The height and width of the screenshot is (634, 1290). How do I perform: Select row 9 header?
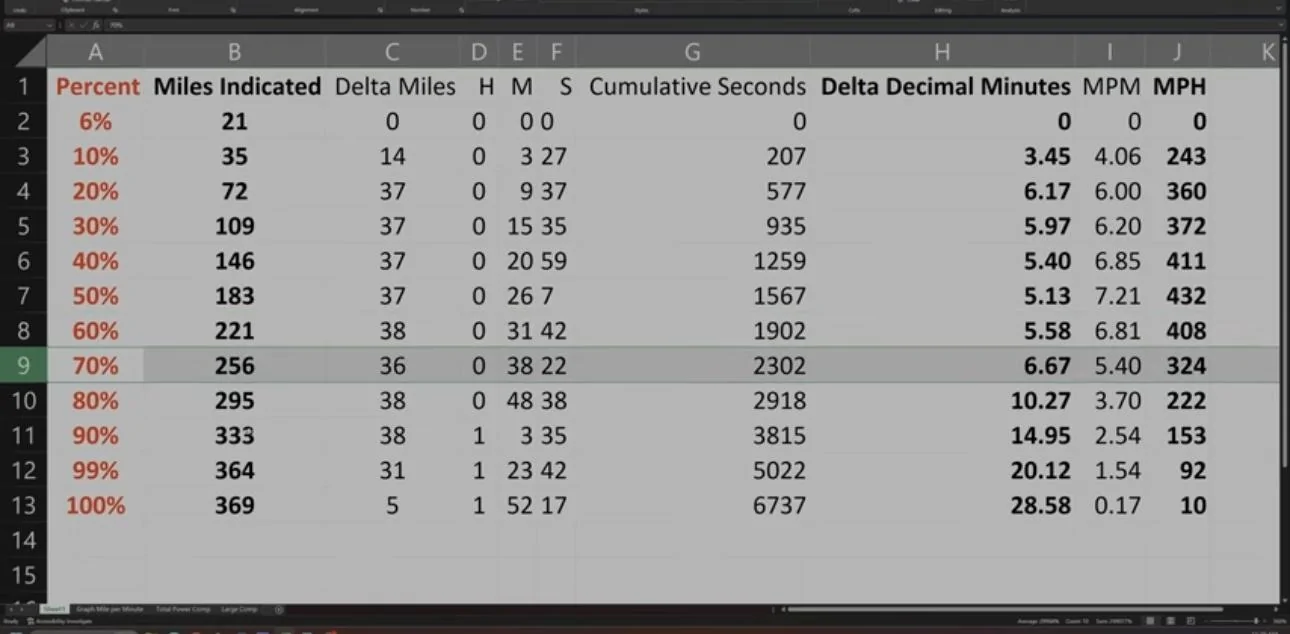click(23, 365)
